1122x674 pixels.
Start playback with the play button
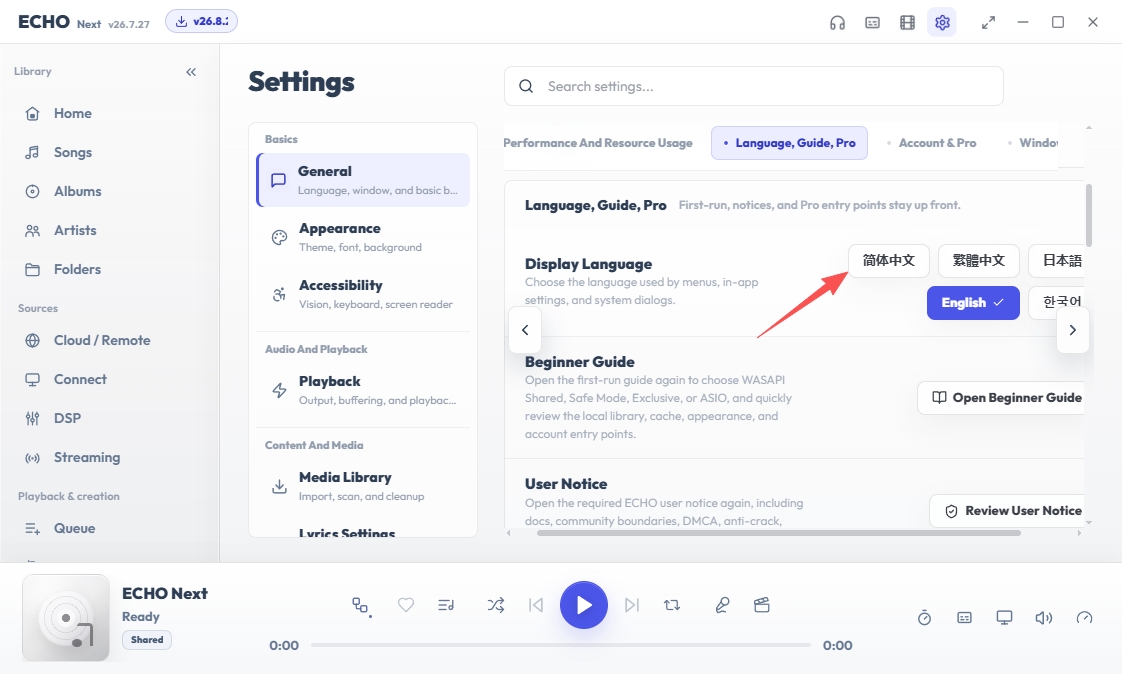point(584,605)
